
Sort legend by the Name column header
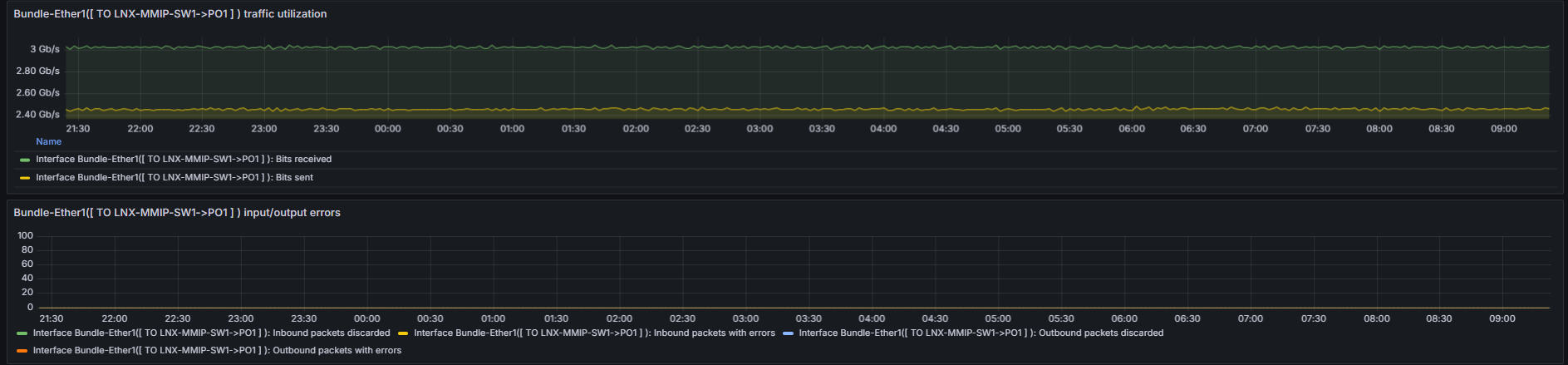[48, 141]
